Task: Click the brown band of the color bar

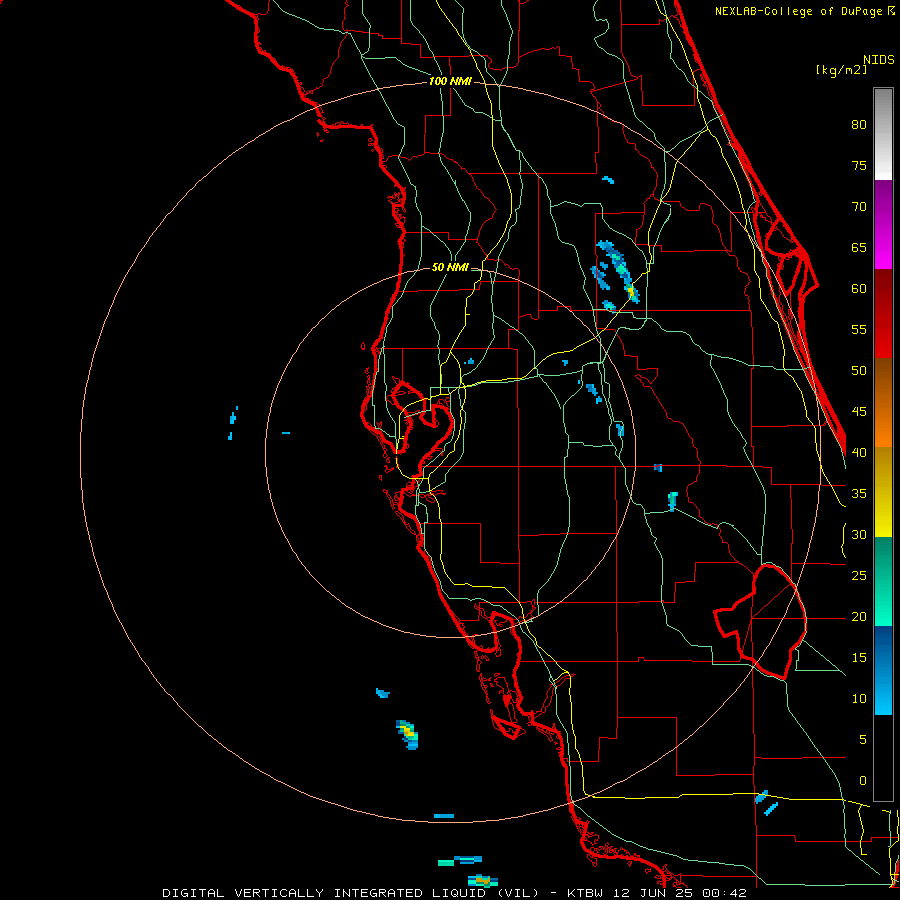Action: click(x=883, y=402)
